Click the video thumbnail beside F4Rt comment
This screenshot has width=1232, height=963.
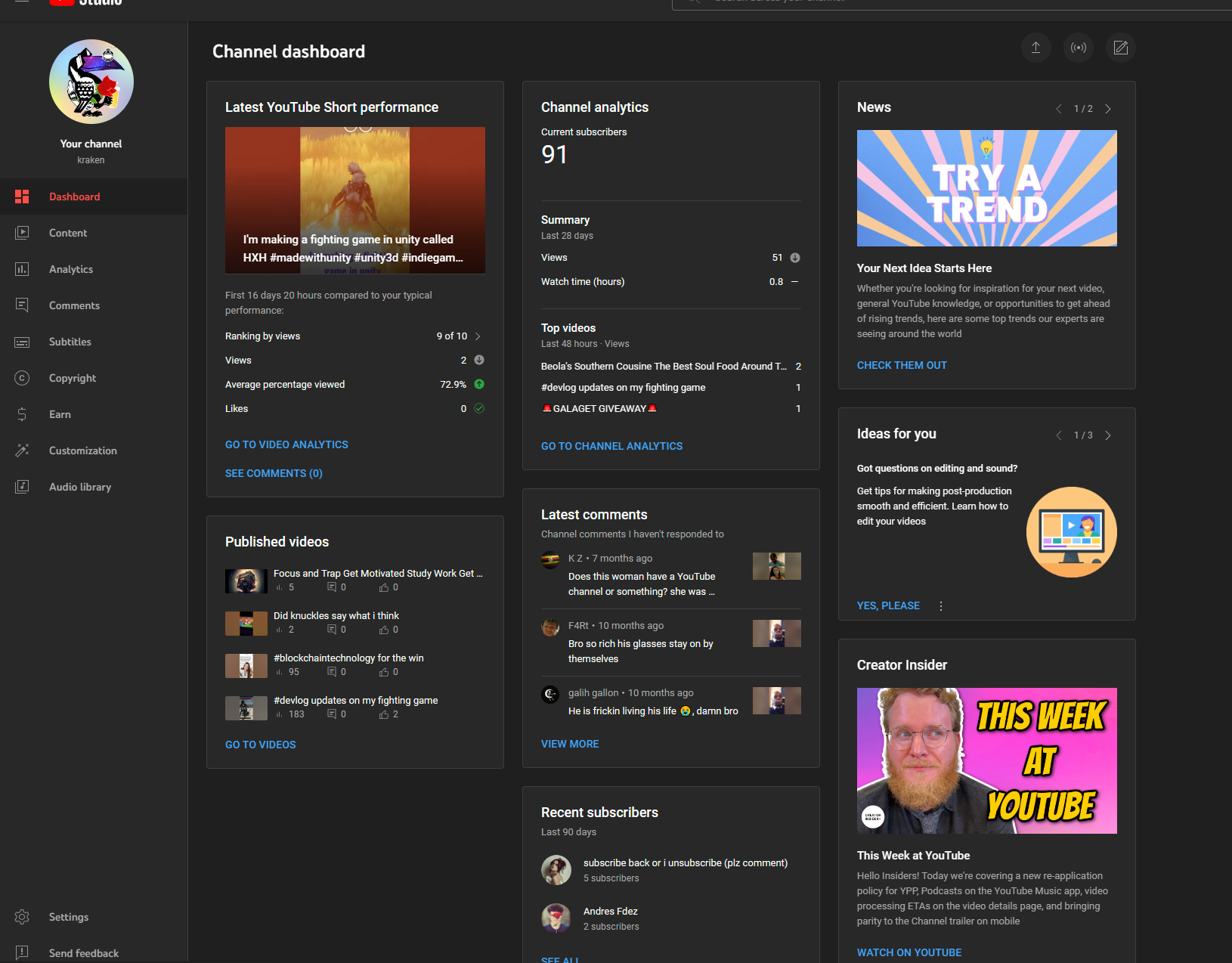pos(777,633)
